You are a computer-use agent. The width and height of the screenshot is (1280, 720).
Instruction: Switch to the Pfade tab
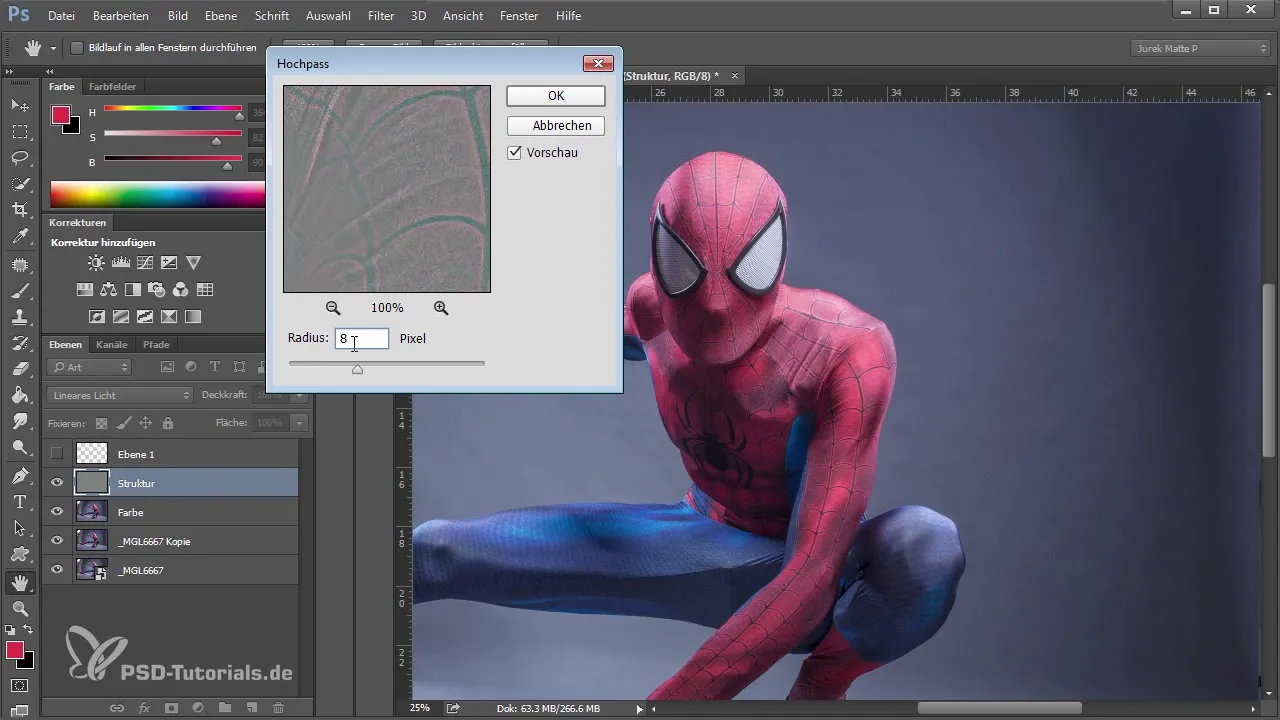156,345
